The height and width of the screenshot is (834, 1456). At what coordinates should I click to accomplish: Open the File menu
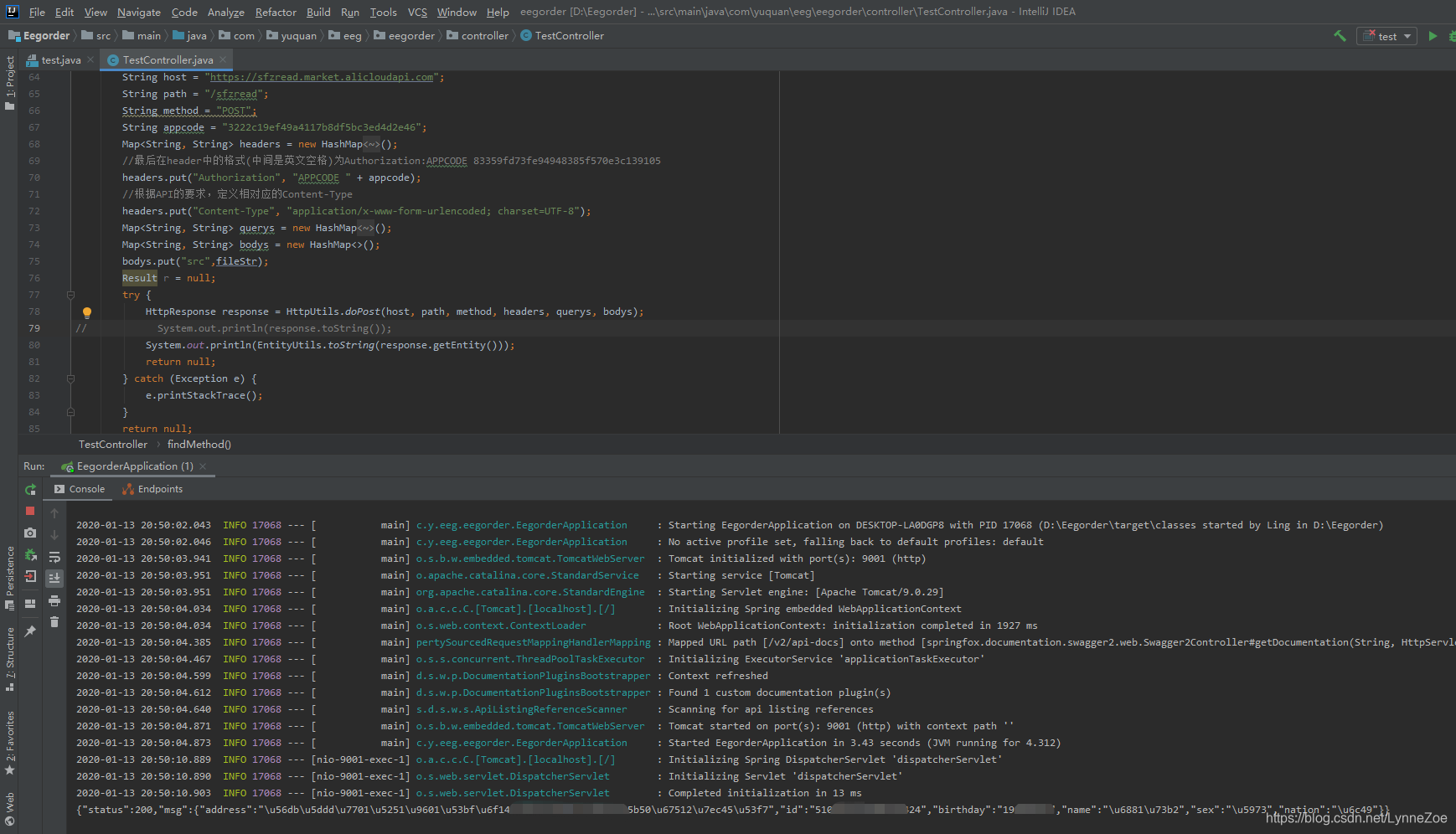tap(38, 12)
